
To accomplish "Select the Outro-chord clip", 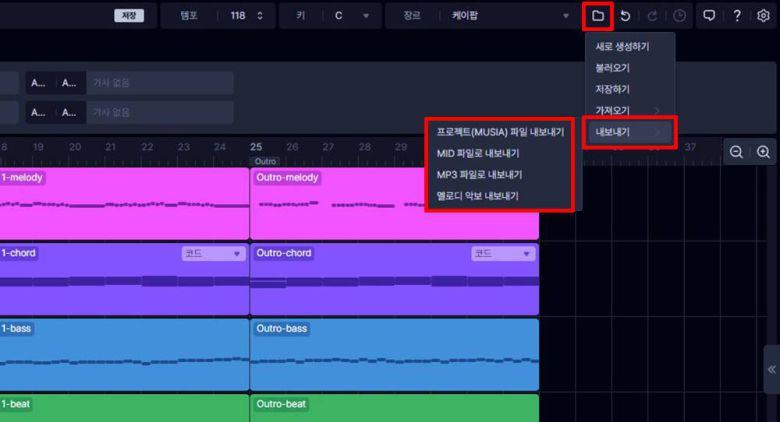I will (394, 279).
